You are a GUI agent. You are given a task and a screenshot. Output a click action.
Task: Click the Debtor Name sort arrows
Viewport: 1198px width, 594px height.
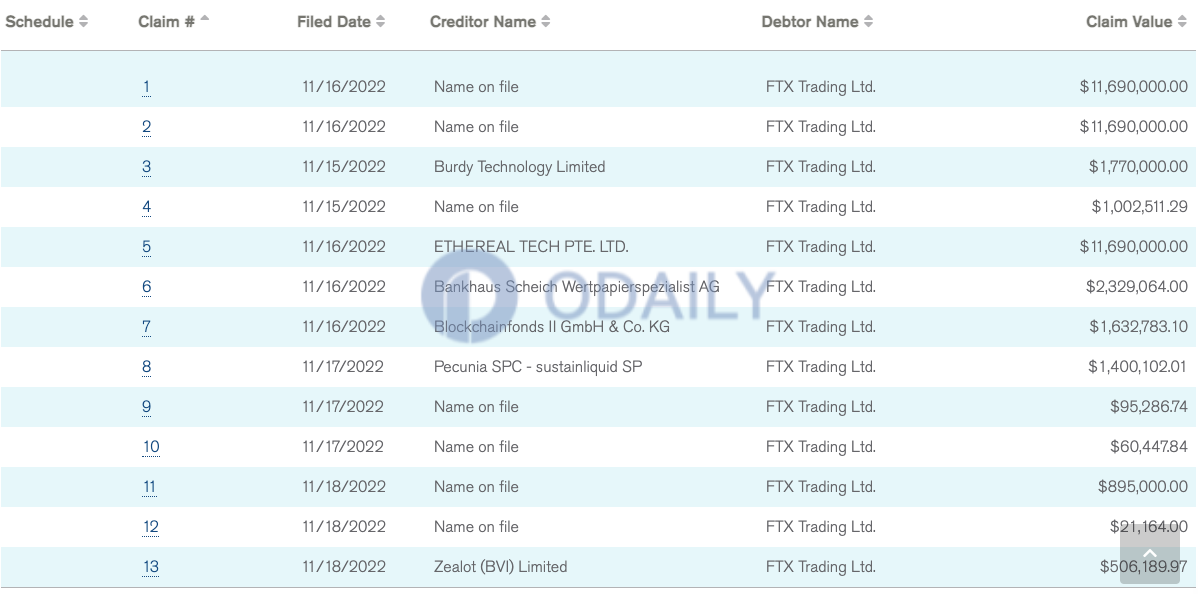(868, 21)
